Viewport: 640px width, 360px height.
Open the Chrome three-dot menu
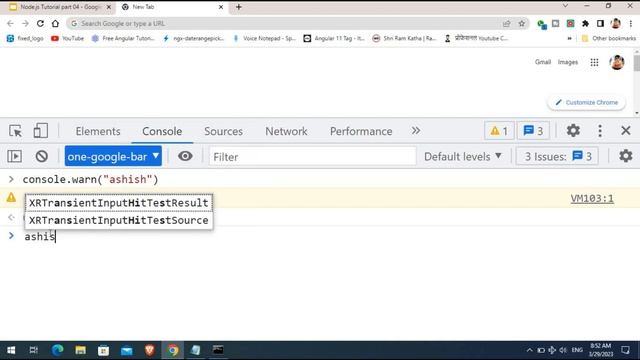coord(631,24)
